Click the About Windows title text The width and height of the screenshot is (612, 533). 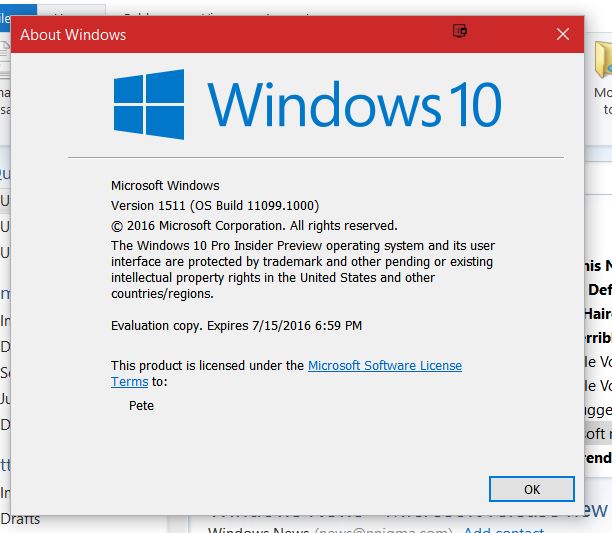tap(73, 35)
